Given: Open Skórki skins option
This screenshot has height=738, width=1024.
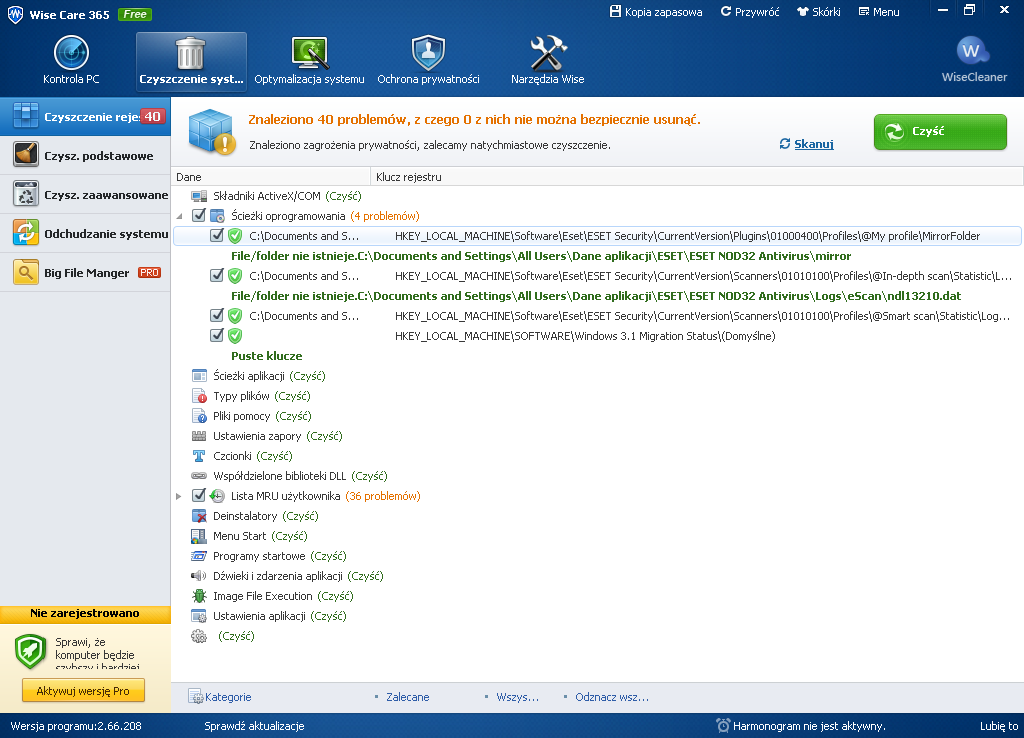Looking at the screenshot, I should pos(819,12).
